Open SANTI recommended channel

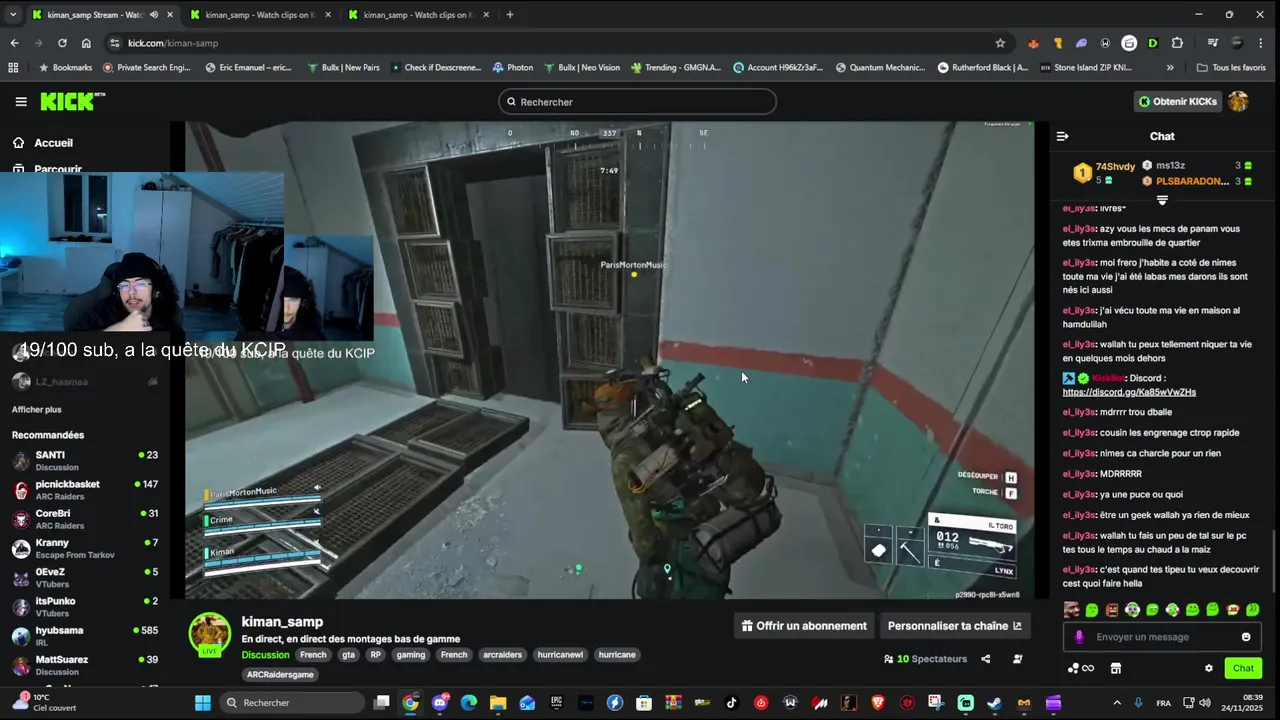tap(84, 461)
